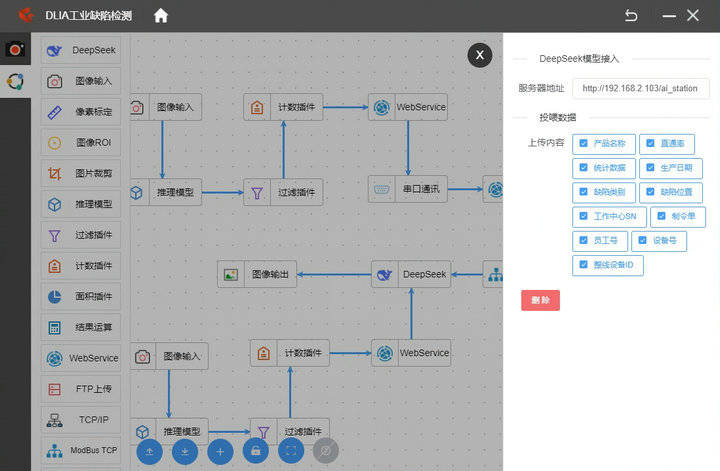
Task: Toggle the 工作中心SN checkbox
Action: [584, 216]
